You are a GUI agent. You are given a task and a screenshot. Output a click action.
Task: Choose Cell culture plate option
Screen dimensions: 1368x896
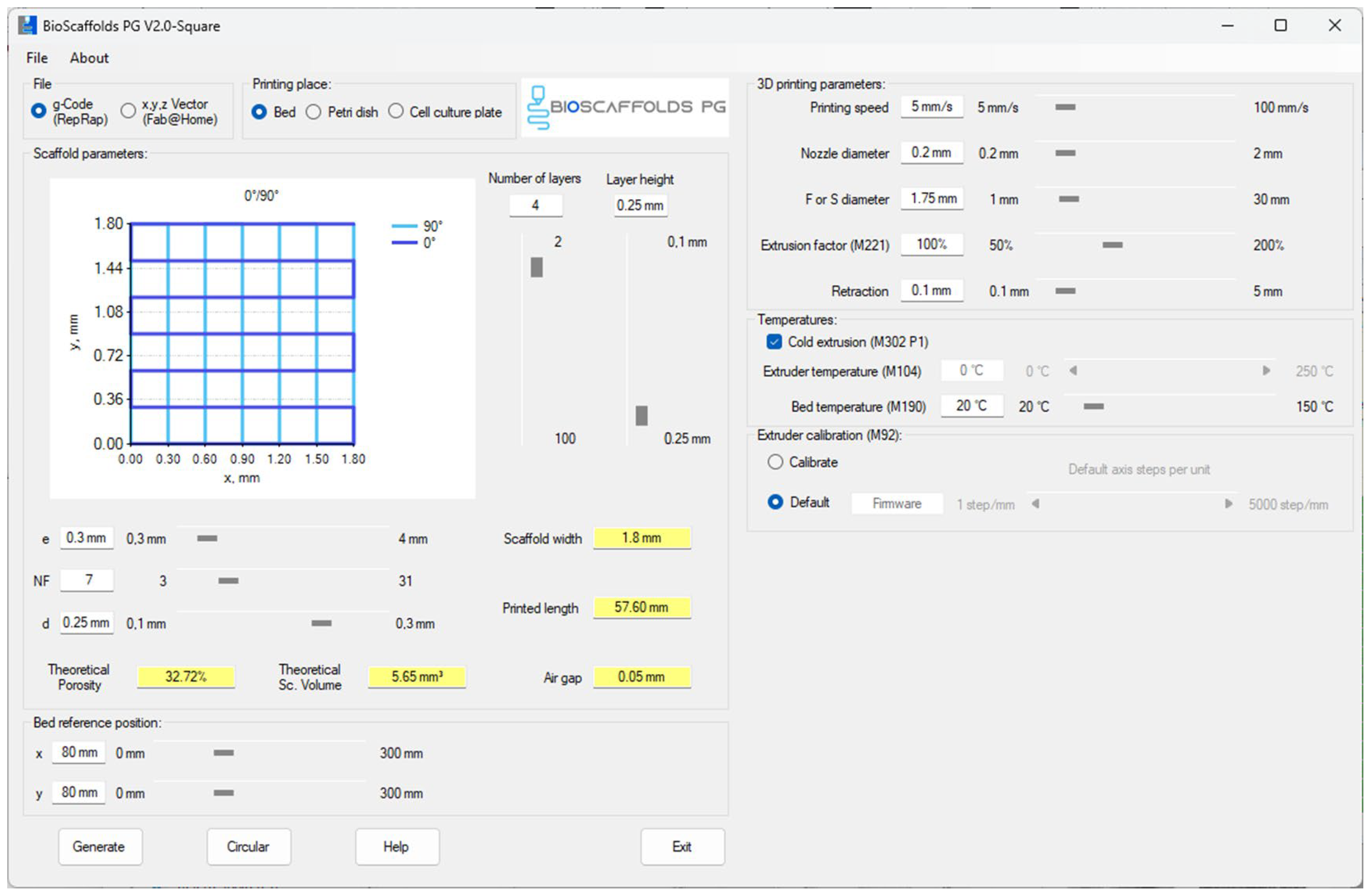pyautogui.click(x=396, y=111)
